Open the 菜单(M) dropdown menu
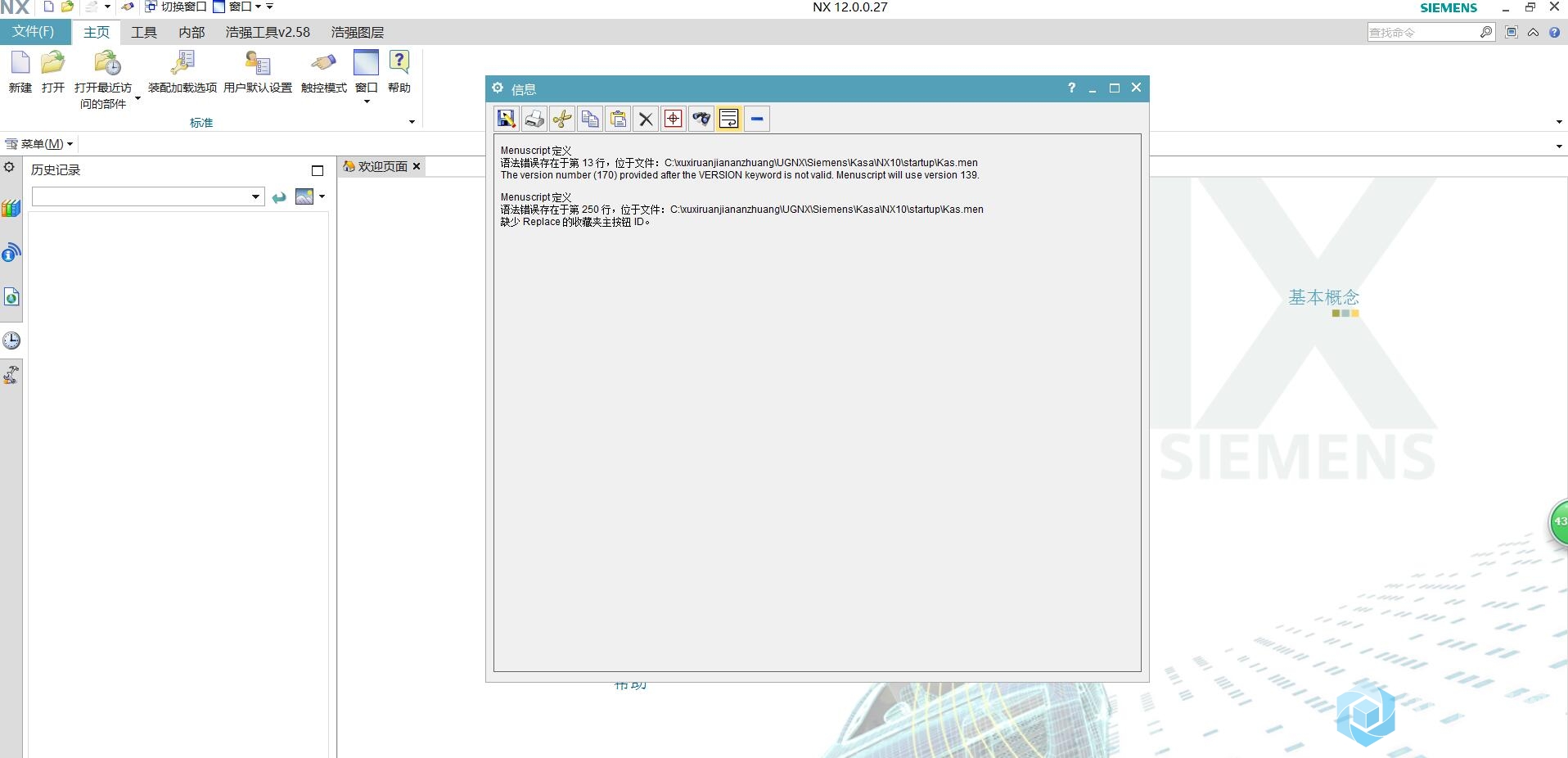1568x758 pixels. (39, 144)
